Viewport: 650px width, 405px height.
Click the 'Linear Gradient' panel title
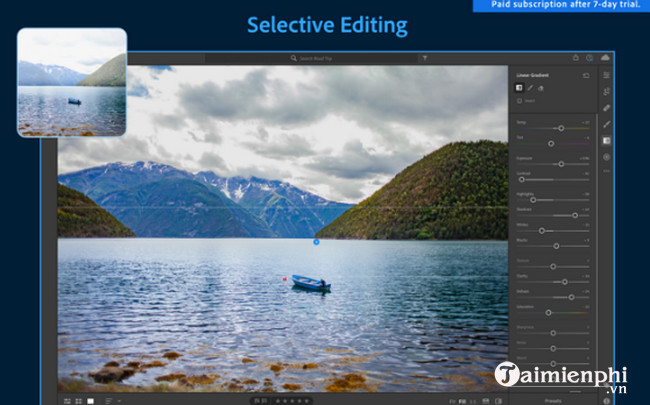533,75
